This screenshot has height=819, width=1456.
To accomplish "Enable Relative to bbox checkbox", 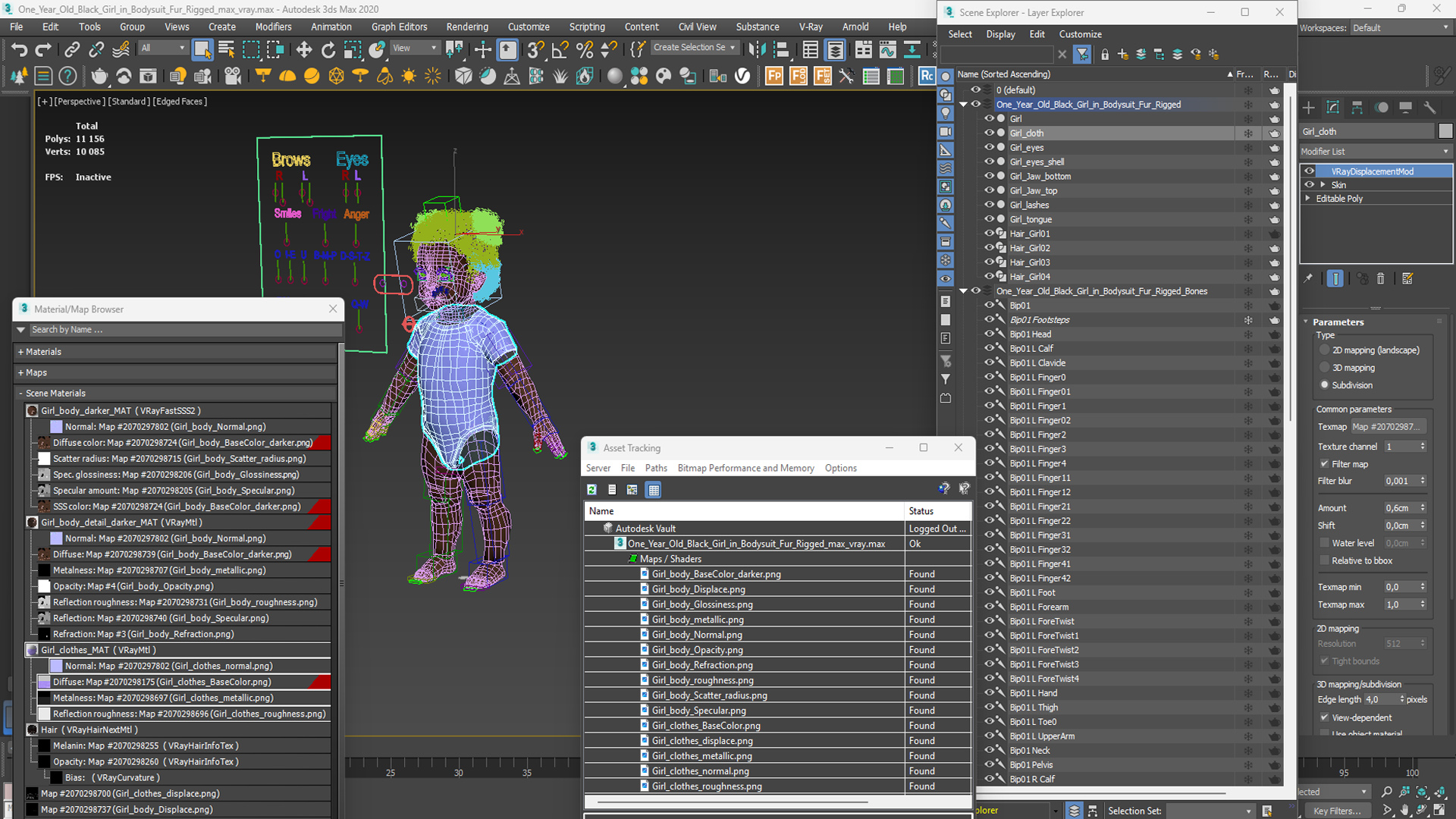I will [1325, 560].
